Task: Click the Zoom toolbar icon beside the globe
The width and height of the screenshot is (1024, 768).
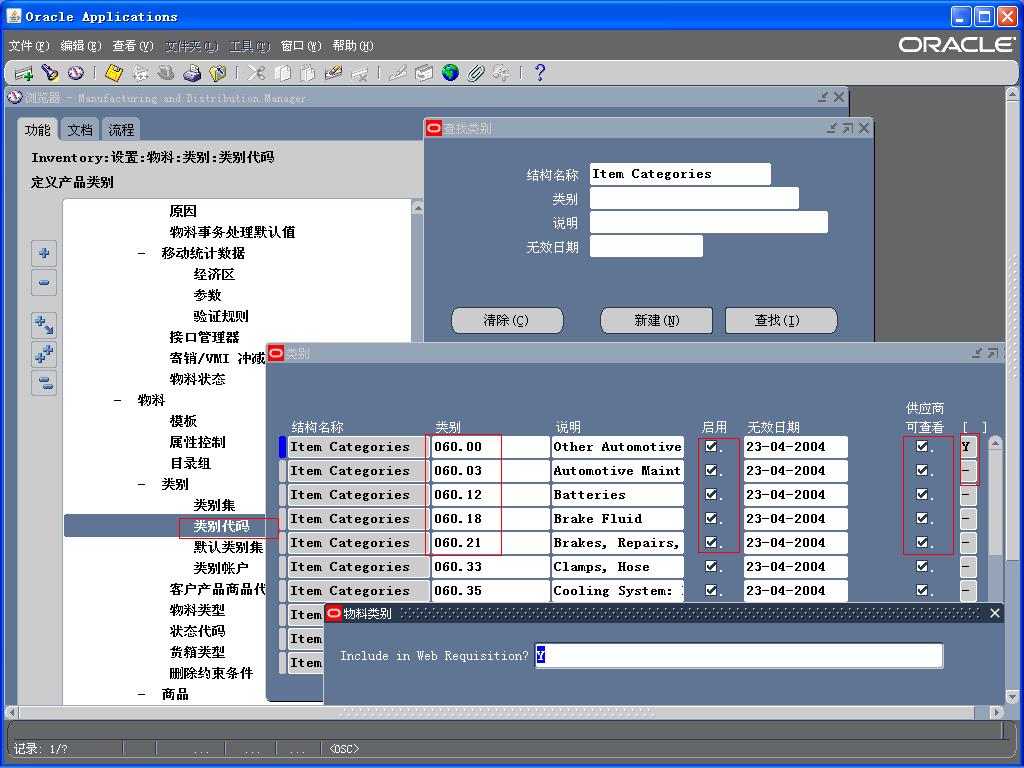Action: pos(424,73)
